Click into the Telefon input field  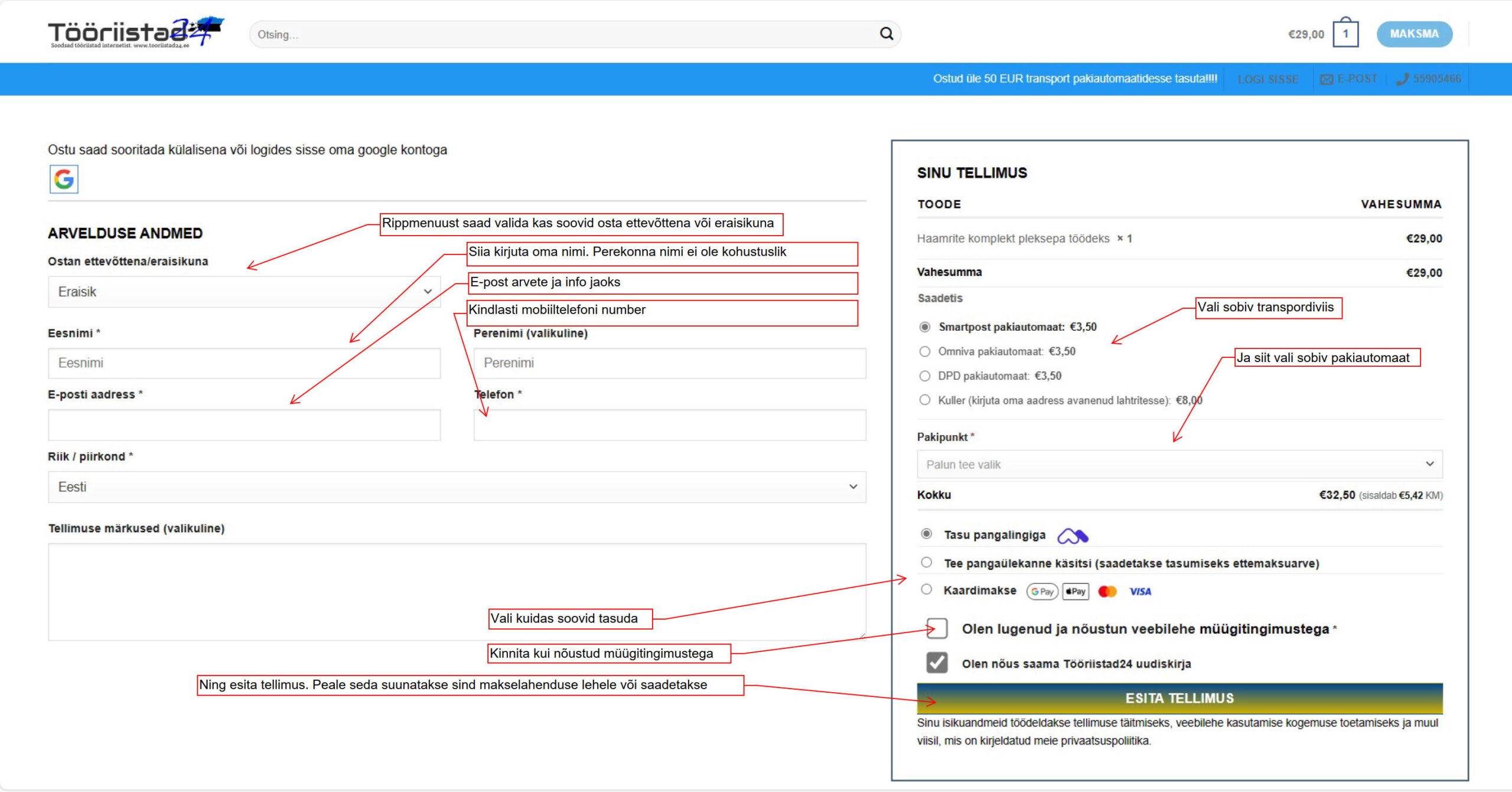[x=669, y=425]
